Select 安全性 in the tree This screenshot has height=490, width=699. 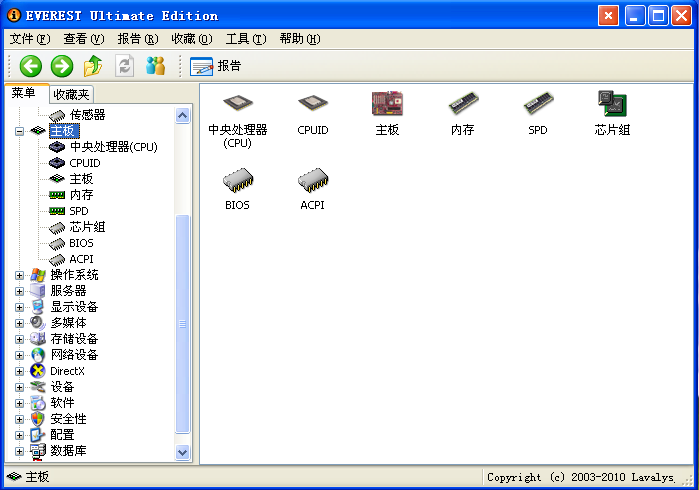coord(68,420)
